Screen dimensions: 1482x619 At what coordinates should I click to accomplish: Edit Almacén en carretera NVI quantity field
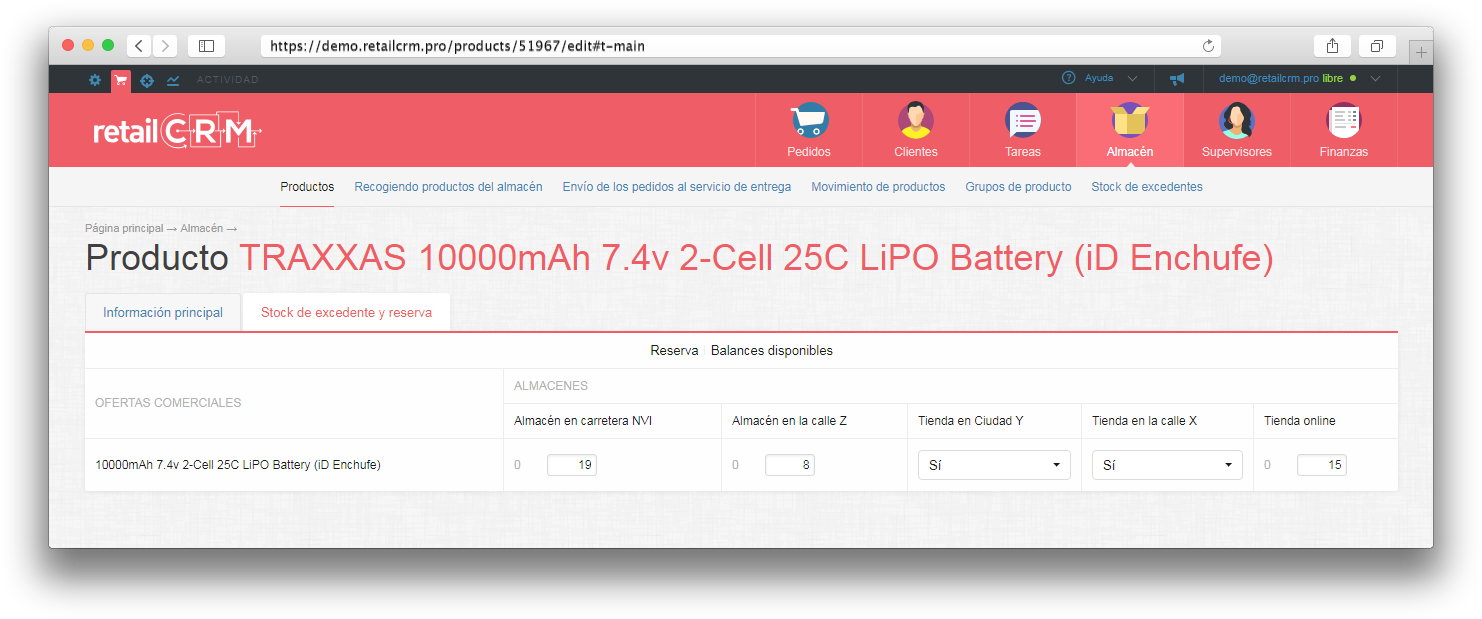[572, 465]
